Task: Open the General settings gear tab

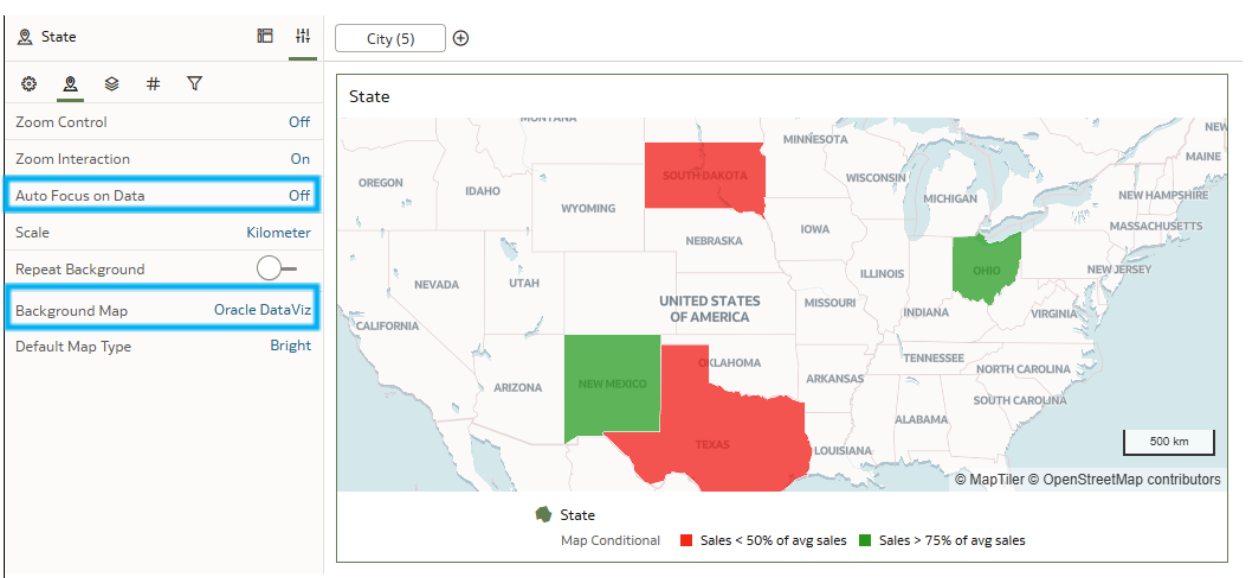Action: pos(29,84)
